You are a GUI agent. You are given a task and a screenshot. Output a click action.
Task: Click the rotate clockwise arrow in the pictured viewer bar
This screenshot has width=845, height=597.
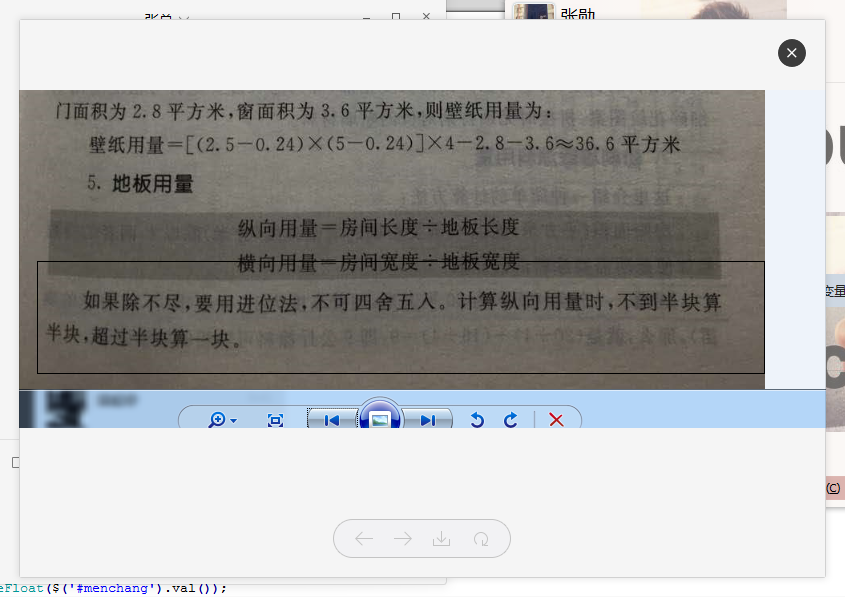coord(510,420)
